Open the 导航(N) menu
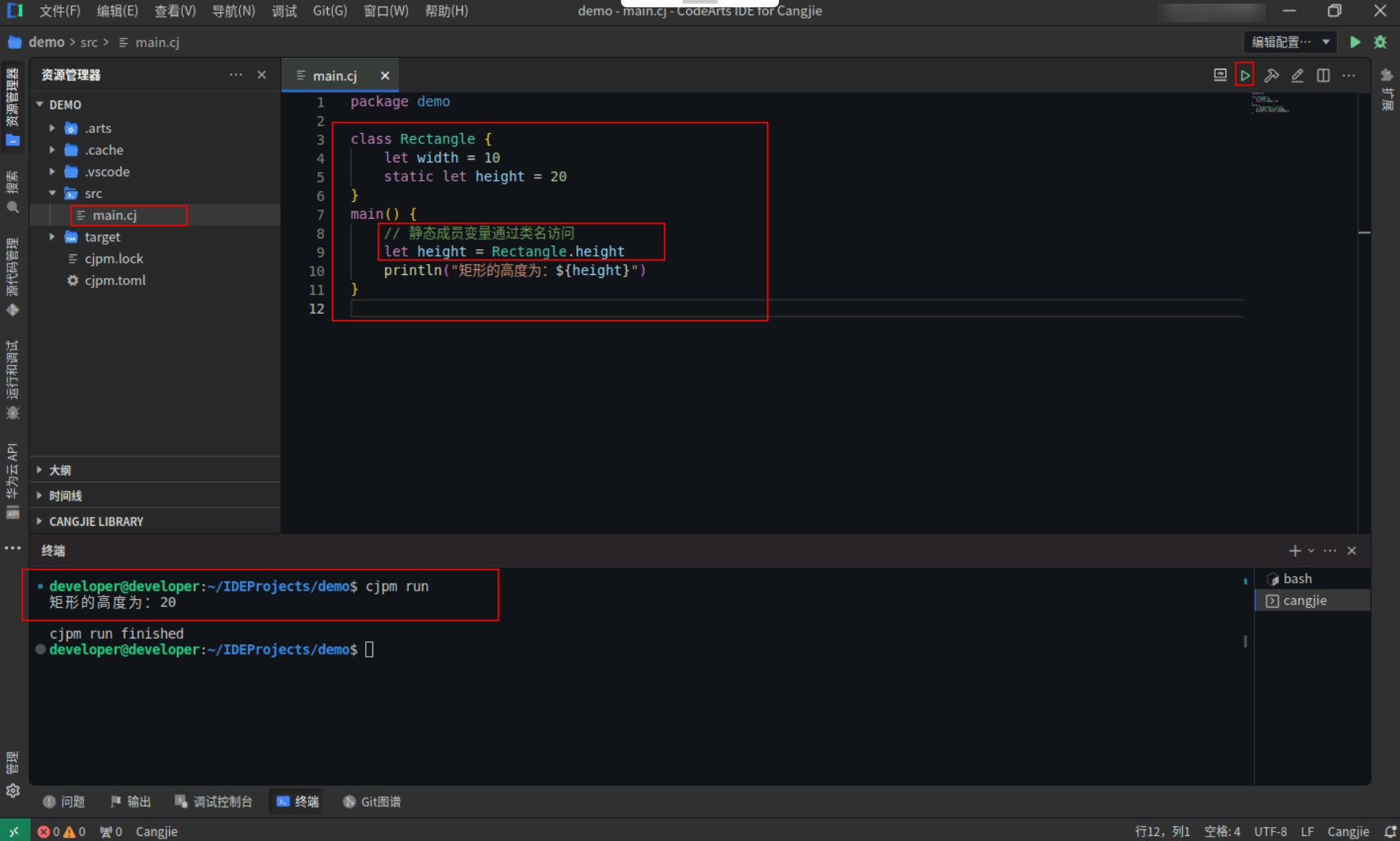Viewport: 1400px width, 841px height. click(233, 11)
